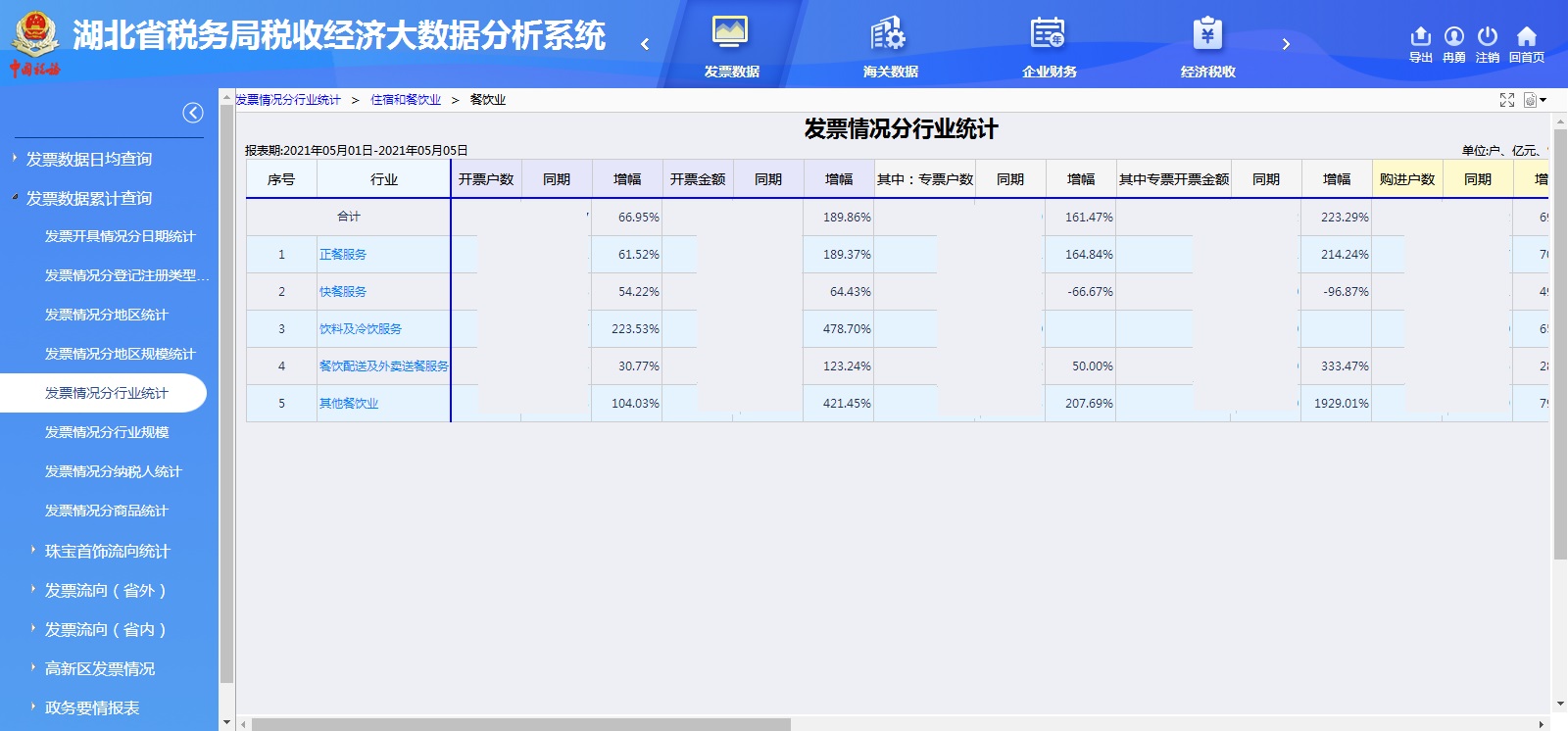Viewport: 1568px width, 731px height.
Task: Collapse sidebar with circled left arrow
Action: point(193,113)
